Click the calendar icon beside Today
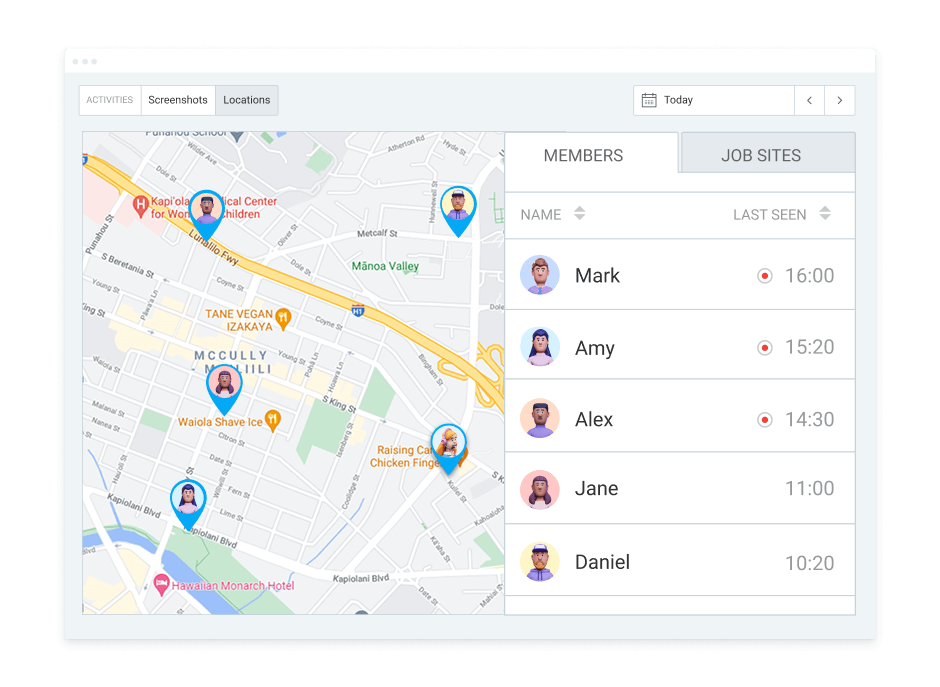 (x=649, y=100)
